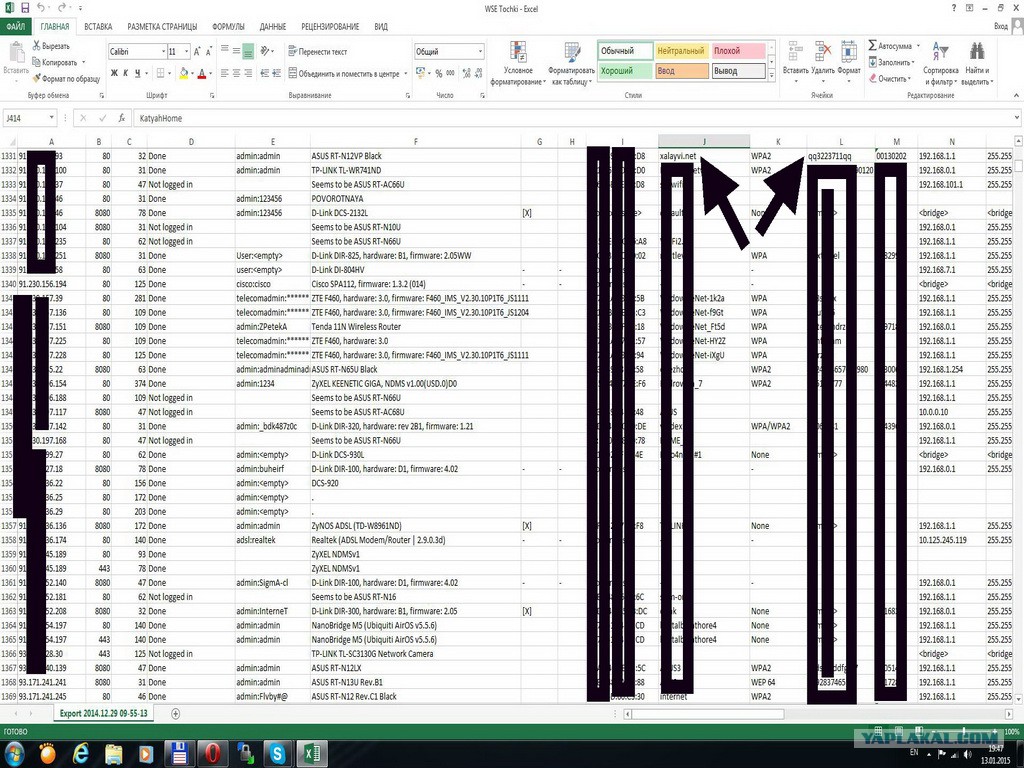Toggle Italic (К) formatting
This screenshot has width=1024, height=768.
click(125, 73)
